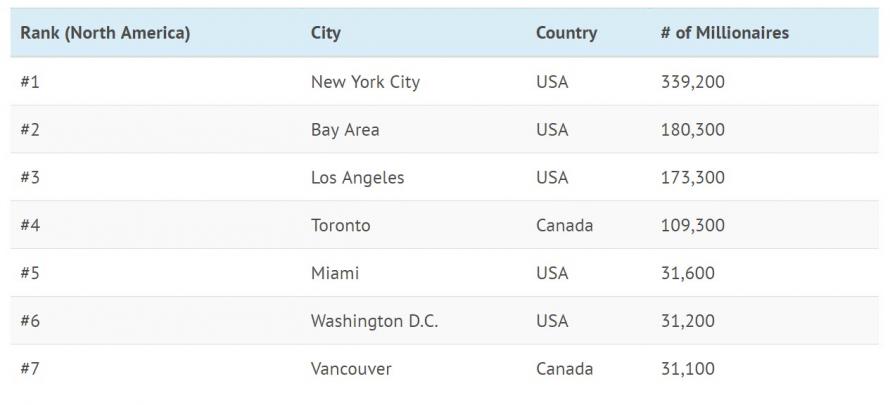
Task: Click the 31,100 millionaires value
Action: (x=688, y=369)
